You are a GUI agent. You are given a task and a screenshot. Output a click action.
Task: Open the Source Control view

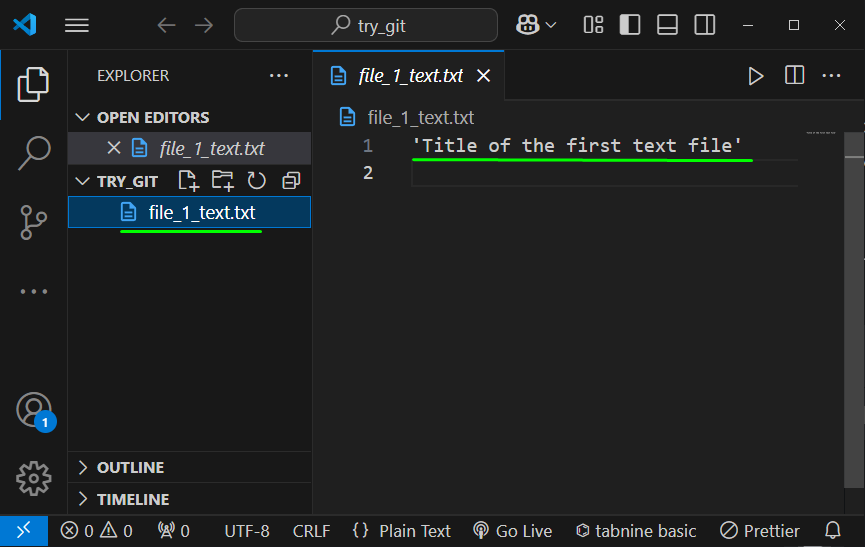tap(34, 222)
